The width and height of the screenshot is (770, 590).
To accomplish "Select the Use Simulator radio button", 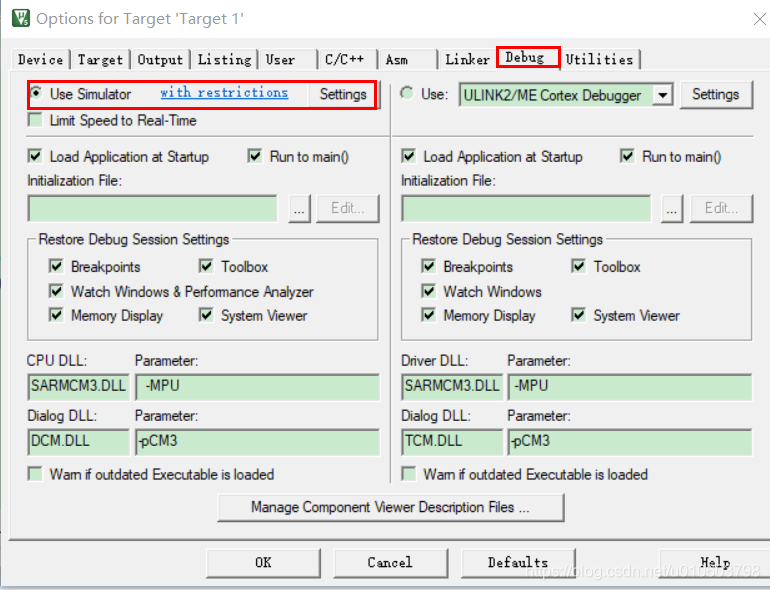I will (x=36, y=93).
